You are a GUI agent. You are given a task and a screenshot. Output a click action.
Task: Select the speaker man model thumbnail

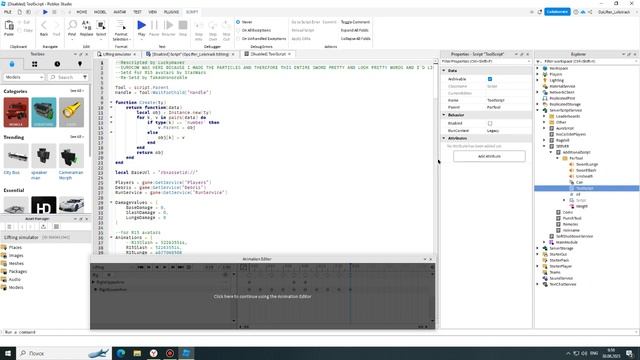click(44, 156)
